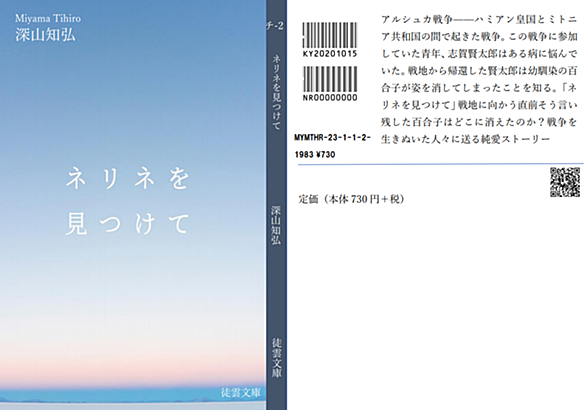Click the barcode number NR00000000
Image resolution: width=586 pixels, height=410 pixels.
click(x=330, y=98)
